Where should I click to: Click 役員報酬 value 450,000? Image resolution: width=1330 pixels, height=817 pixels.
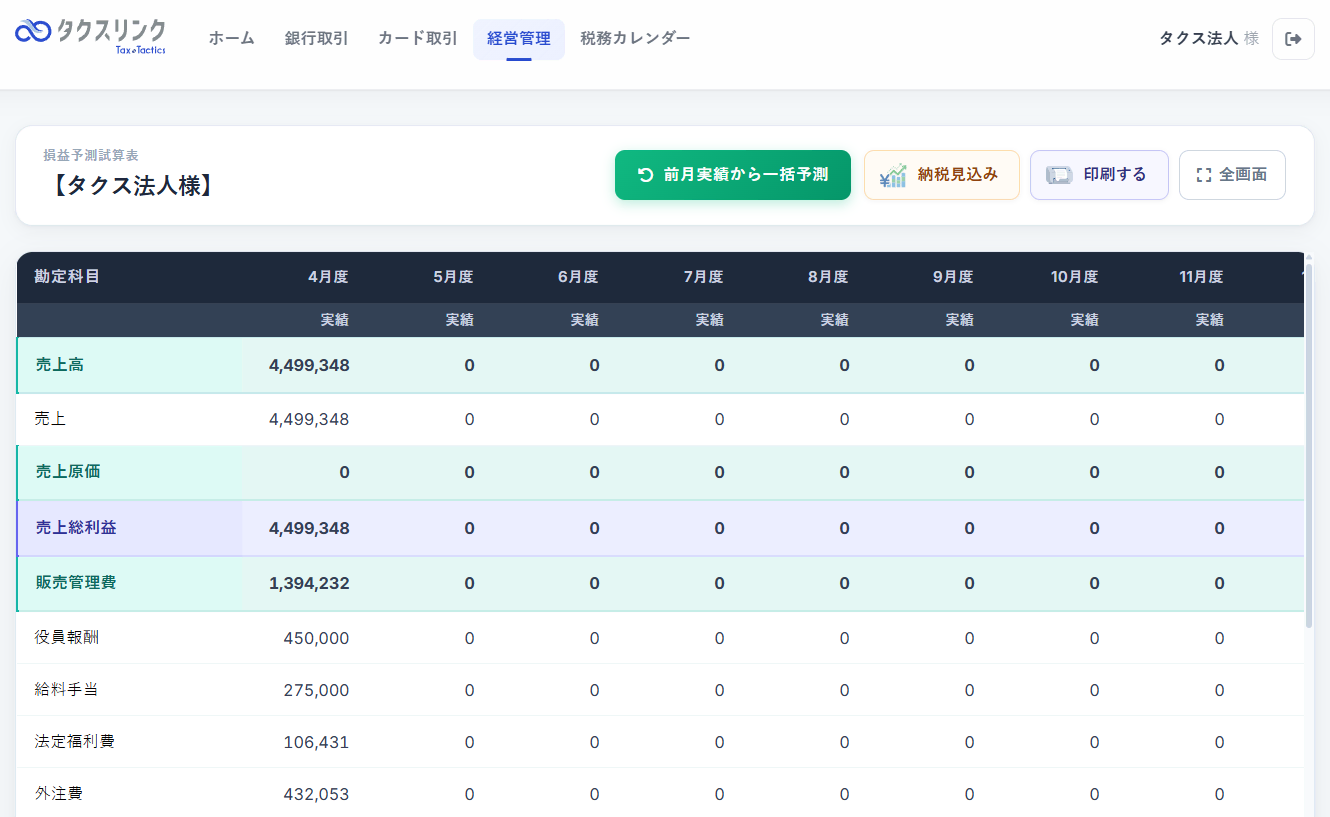(x=316, y=639)
